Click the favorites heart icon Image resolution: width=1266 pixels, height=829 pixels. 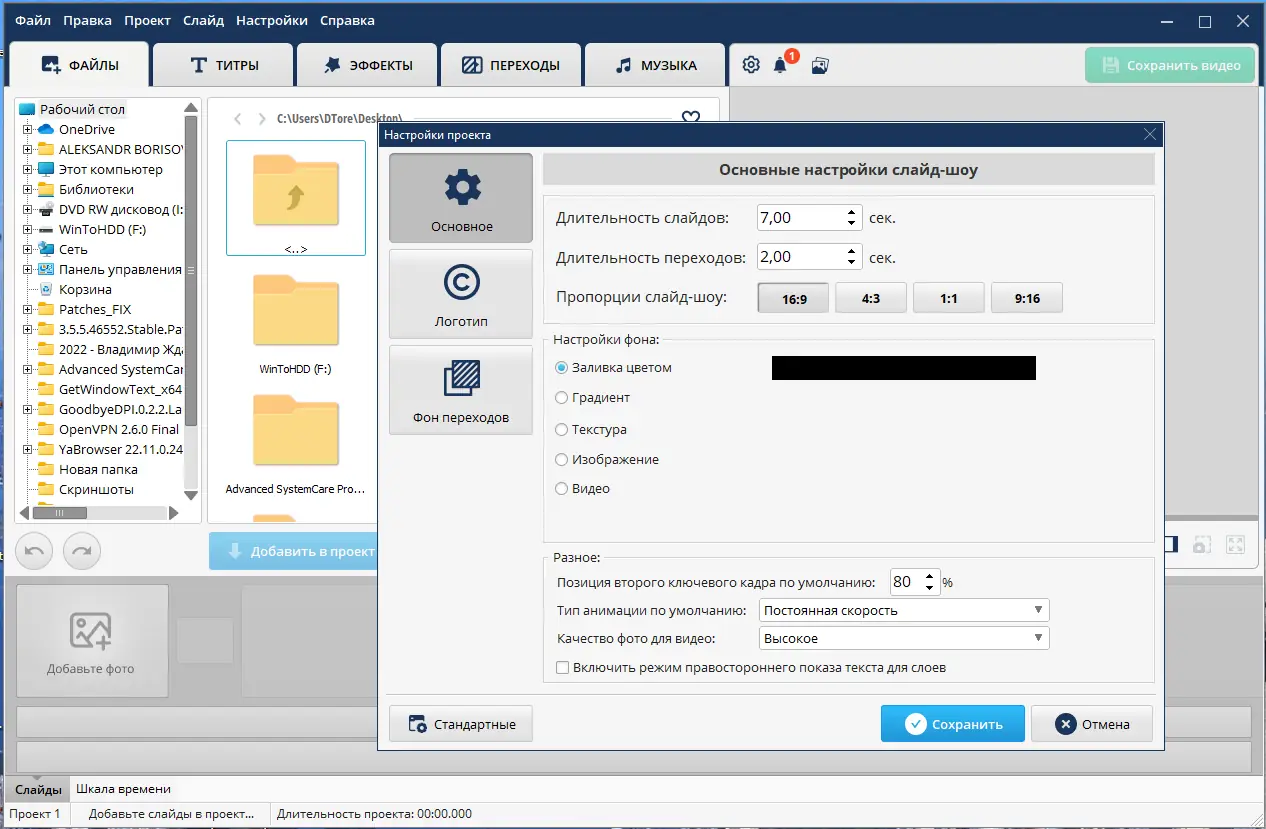690,118
